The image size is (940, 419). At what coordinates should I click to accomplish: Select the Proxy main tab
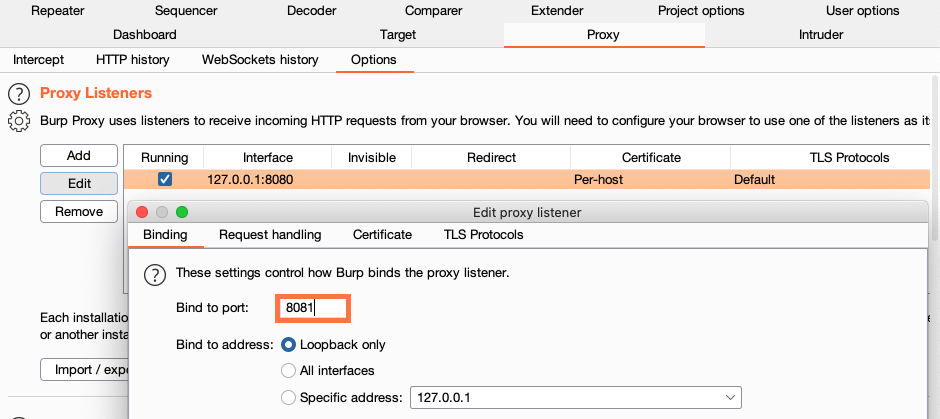point(603,35)
